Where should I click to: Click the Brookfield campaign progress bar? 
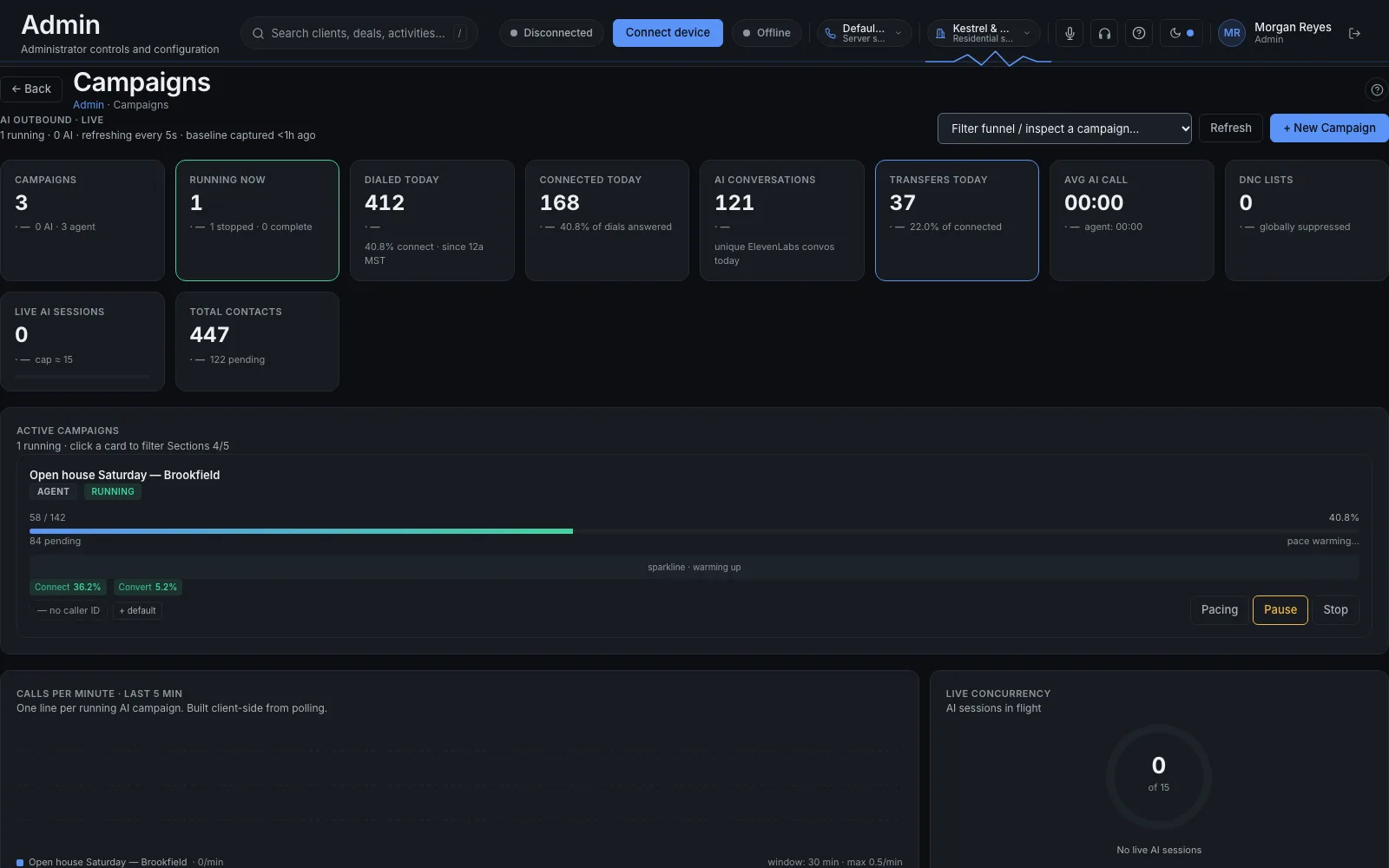click(x=694, y=531)
